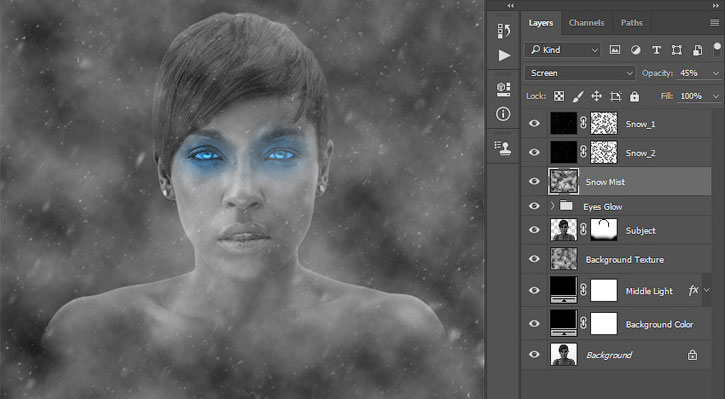Expand Middle Light layer effects arrow

click(x=707, y=290)
